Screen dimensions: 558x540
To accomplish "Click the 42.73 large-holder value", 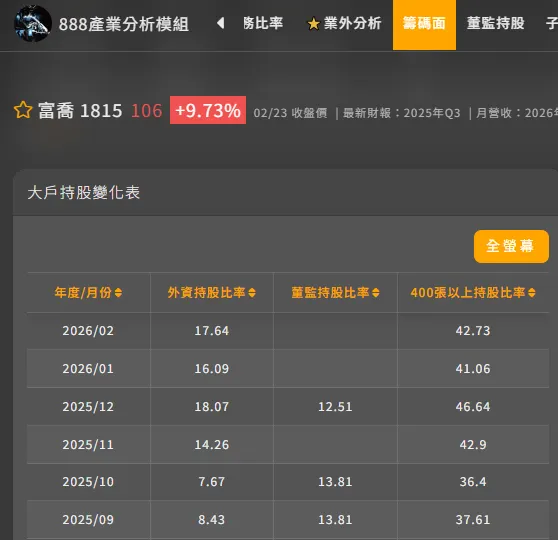I will [x=473, y=331].
